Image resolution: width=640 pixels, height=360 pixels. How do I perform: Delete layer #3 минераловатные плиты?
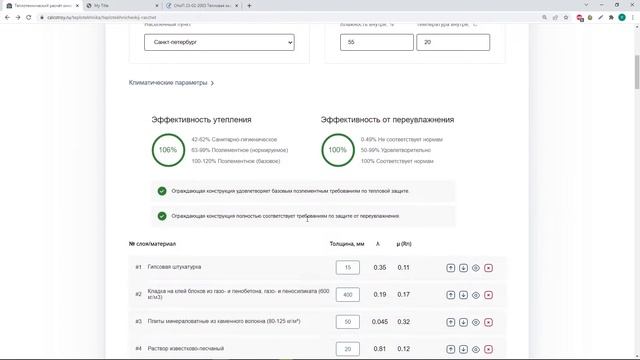click(x=489, y=322)
